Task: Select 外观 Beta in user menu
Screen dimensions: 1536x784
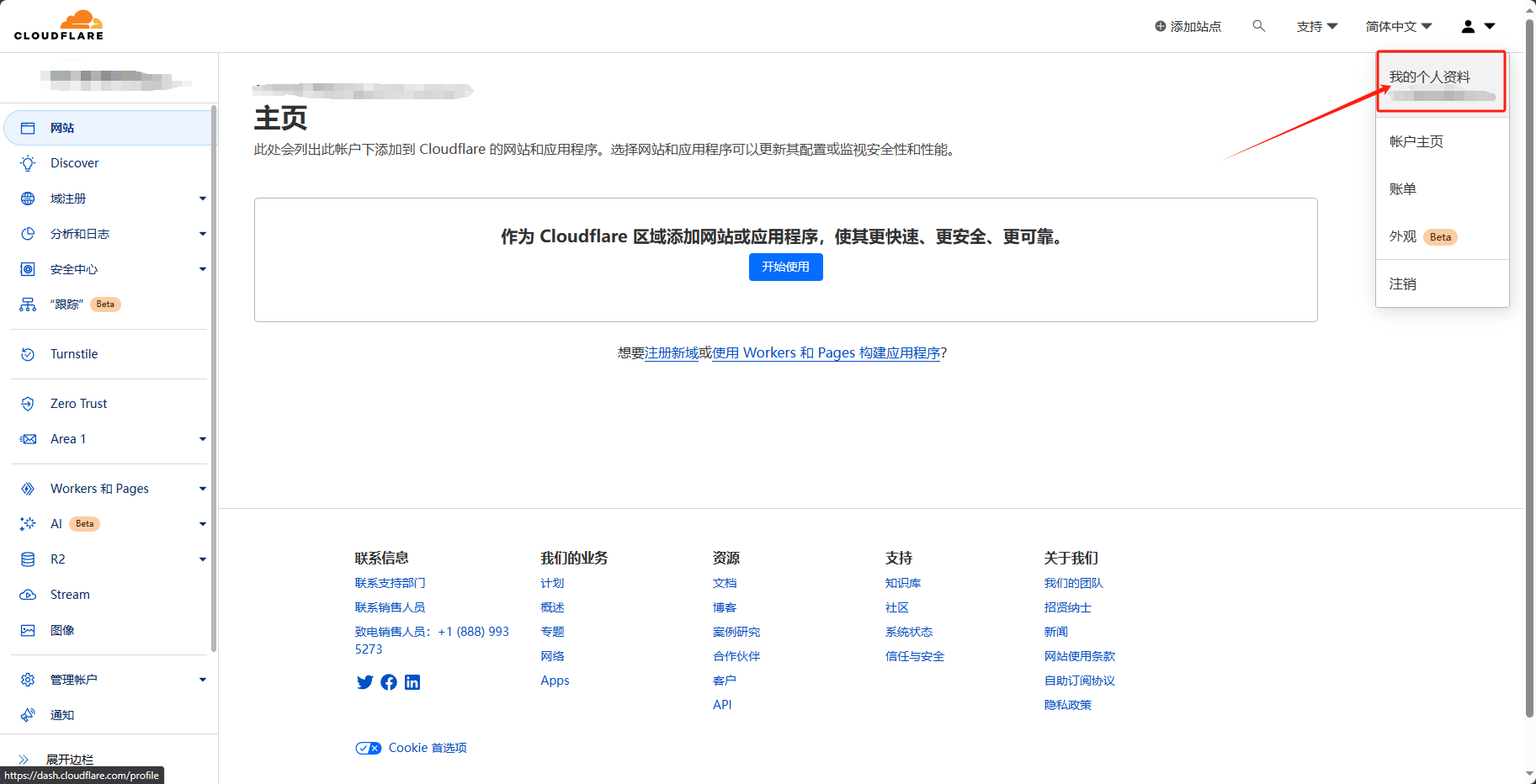Action: [x=1442, y=236]
